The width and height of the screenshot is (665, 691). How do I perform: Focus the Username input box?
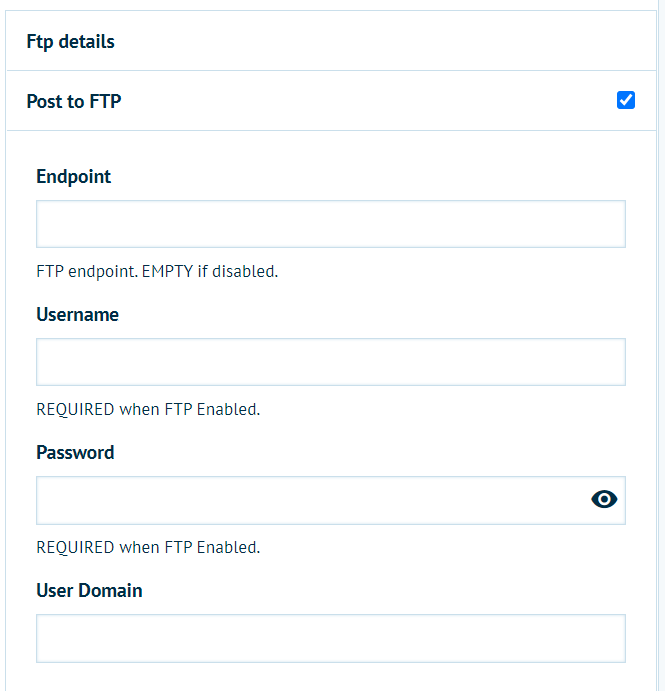[x=330, y=362]
